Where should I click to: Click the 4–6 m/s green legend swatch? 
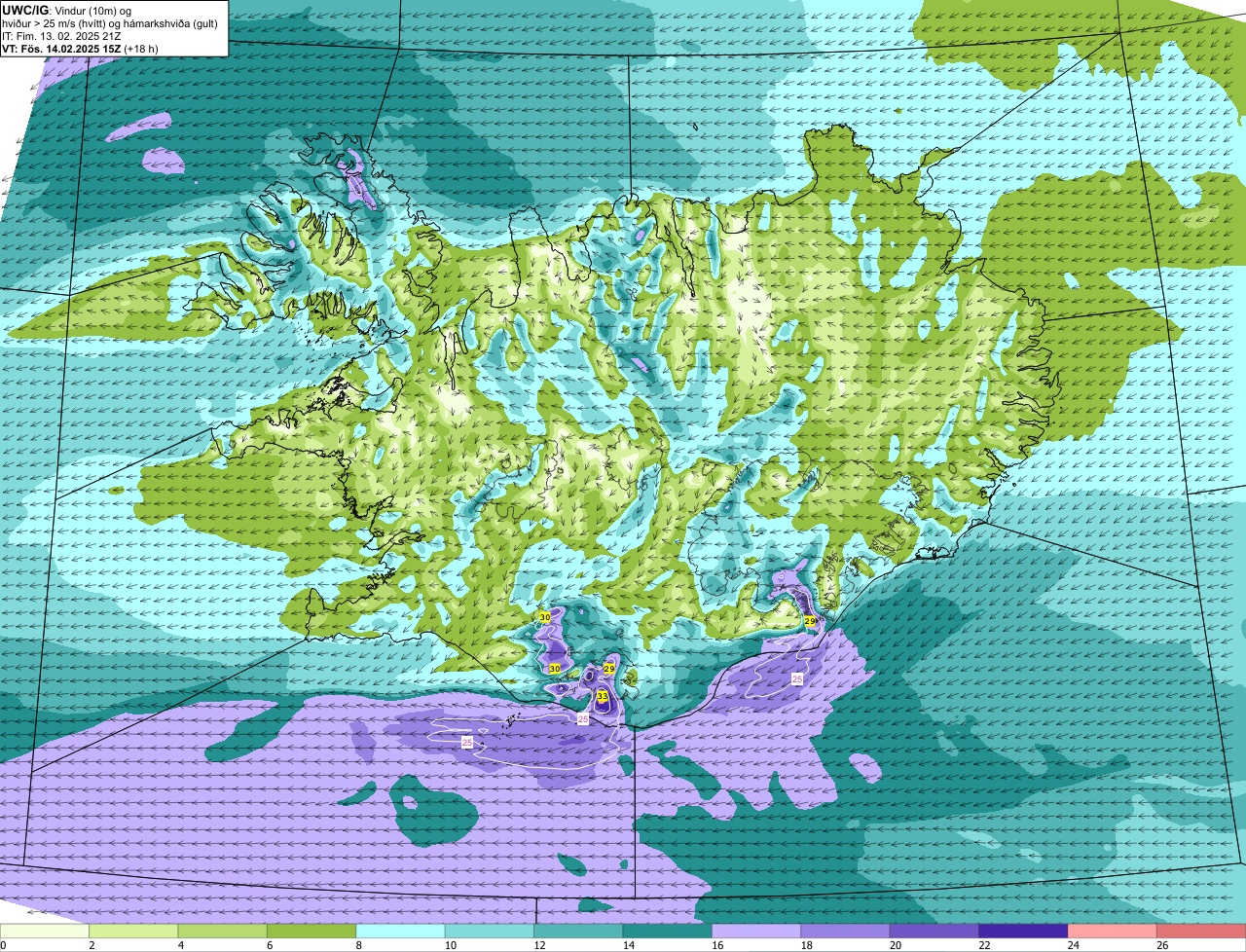223,931
